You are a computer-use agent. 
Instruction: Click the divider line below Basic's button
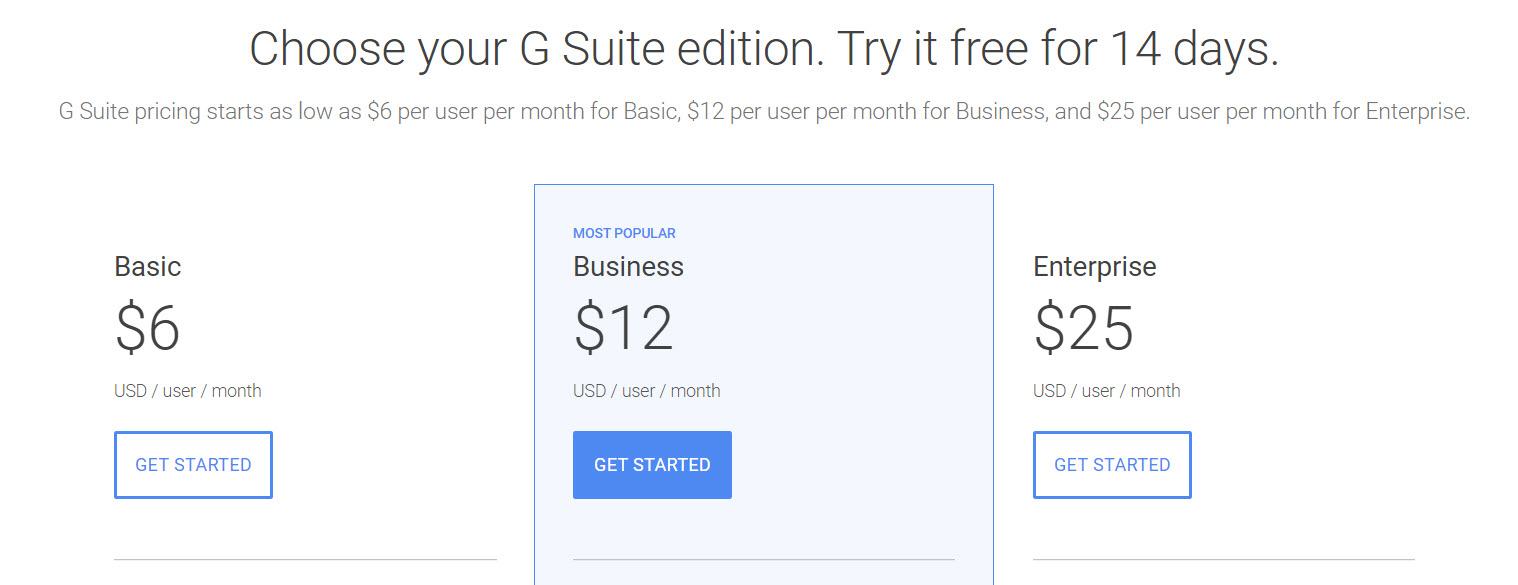(x=305, y=559)
